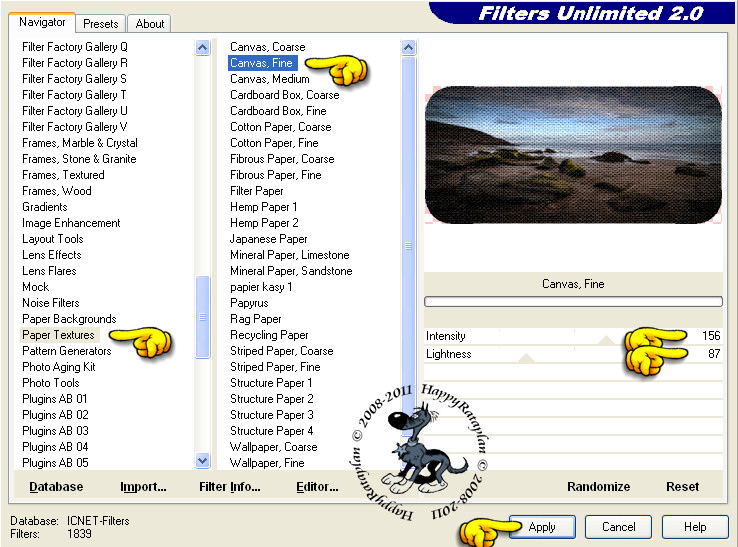Select Plugins AB 05 category
This screenshot has height=547, width=738.
click(x=55, y=463)
